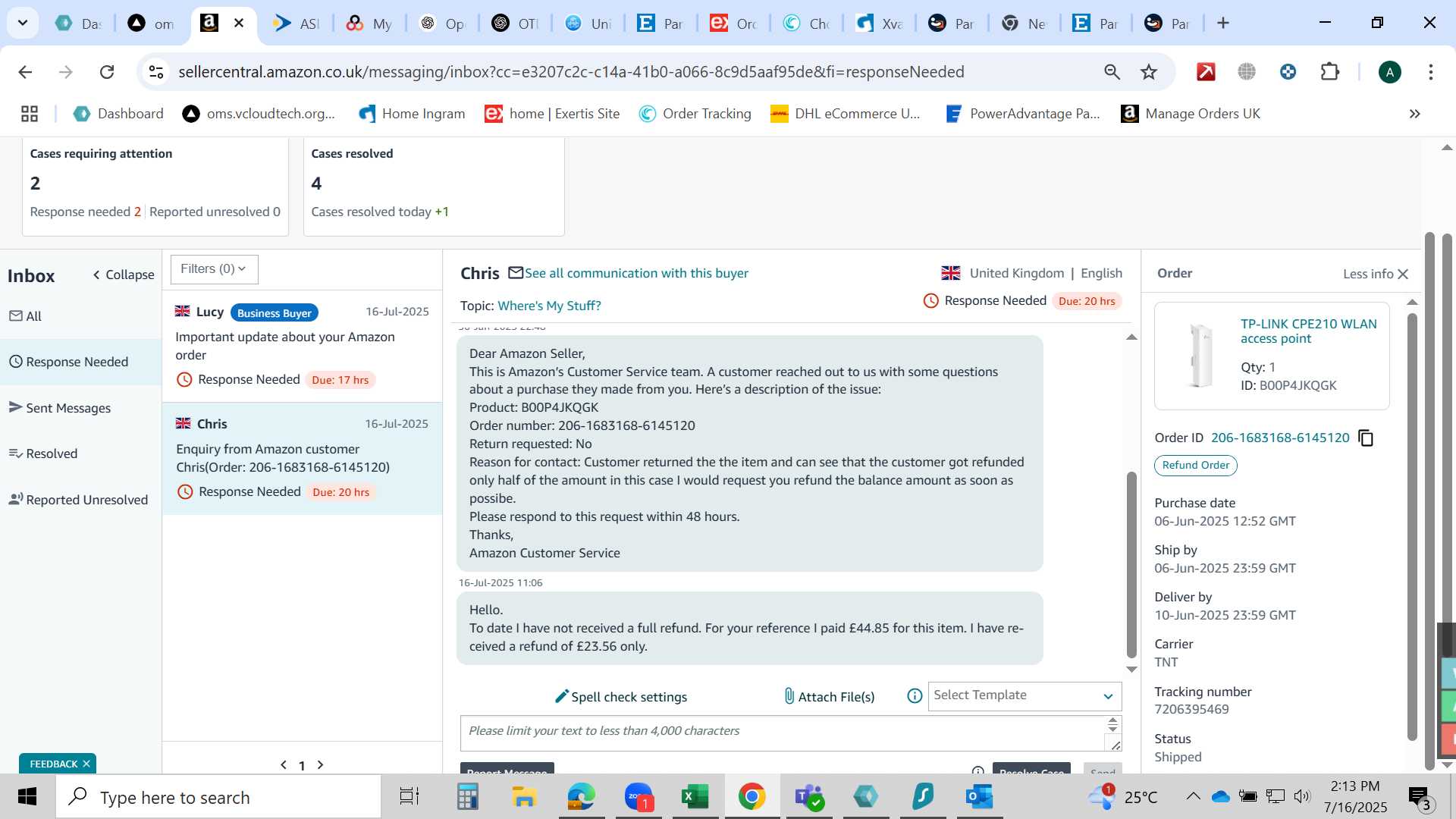Screen dimensions: 1456x819
Task: Copy the Order ID with copy icon
Action: pos(1366,438)
